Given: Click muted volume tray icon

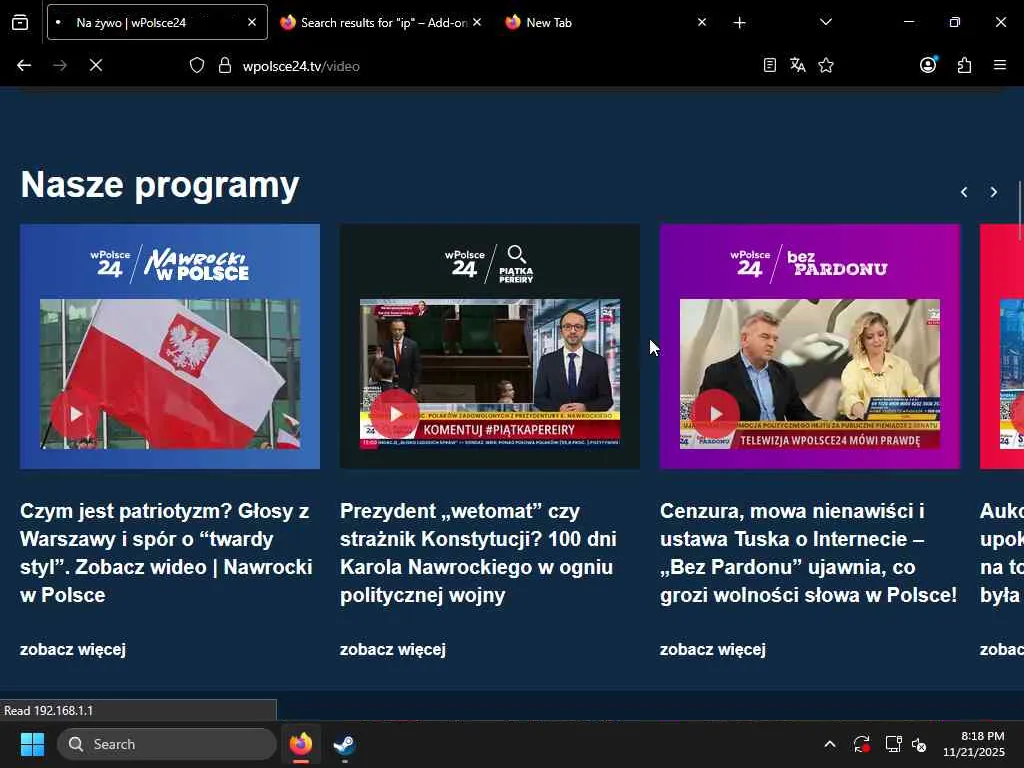Looking at the screenshot, I should pos(919,744).
